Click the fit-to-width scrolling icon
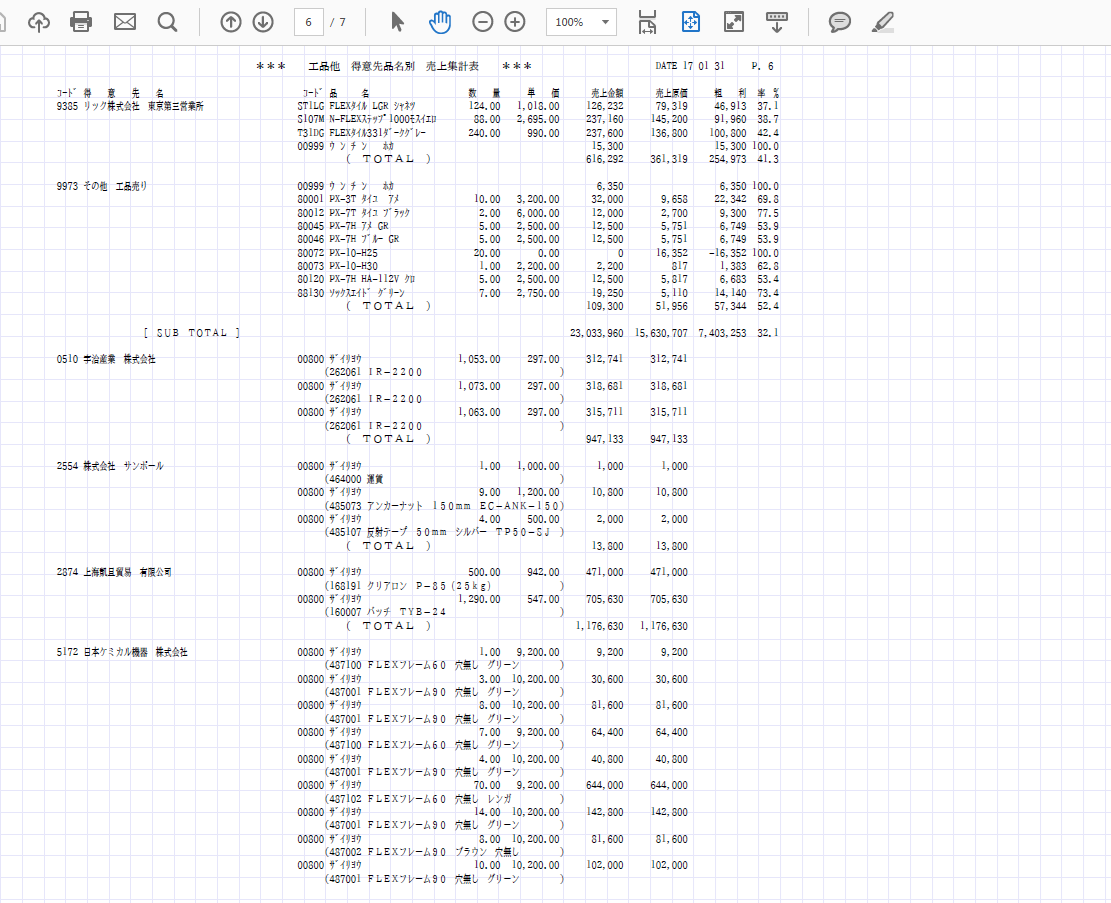Screen dimensions: 1111x903 coord(647,22)
